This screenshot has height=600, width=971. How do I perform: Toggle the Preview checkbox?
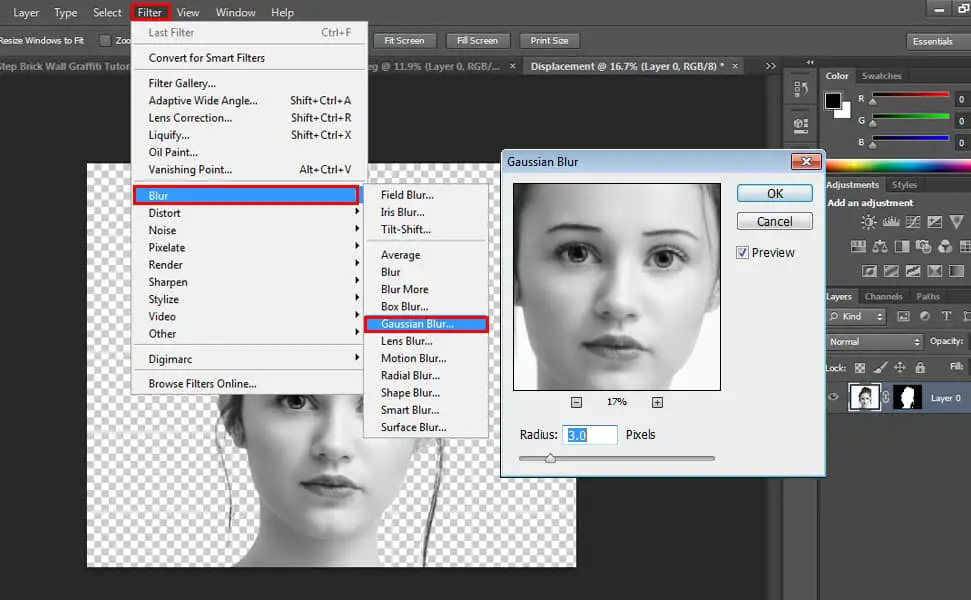[x=742, y=253]
